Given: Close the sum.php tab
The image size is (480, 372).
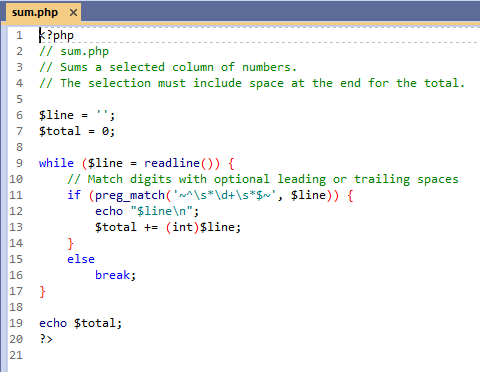Looking at the screenshot, I should [73, 13].
